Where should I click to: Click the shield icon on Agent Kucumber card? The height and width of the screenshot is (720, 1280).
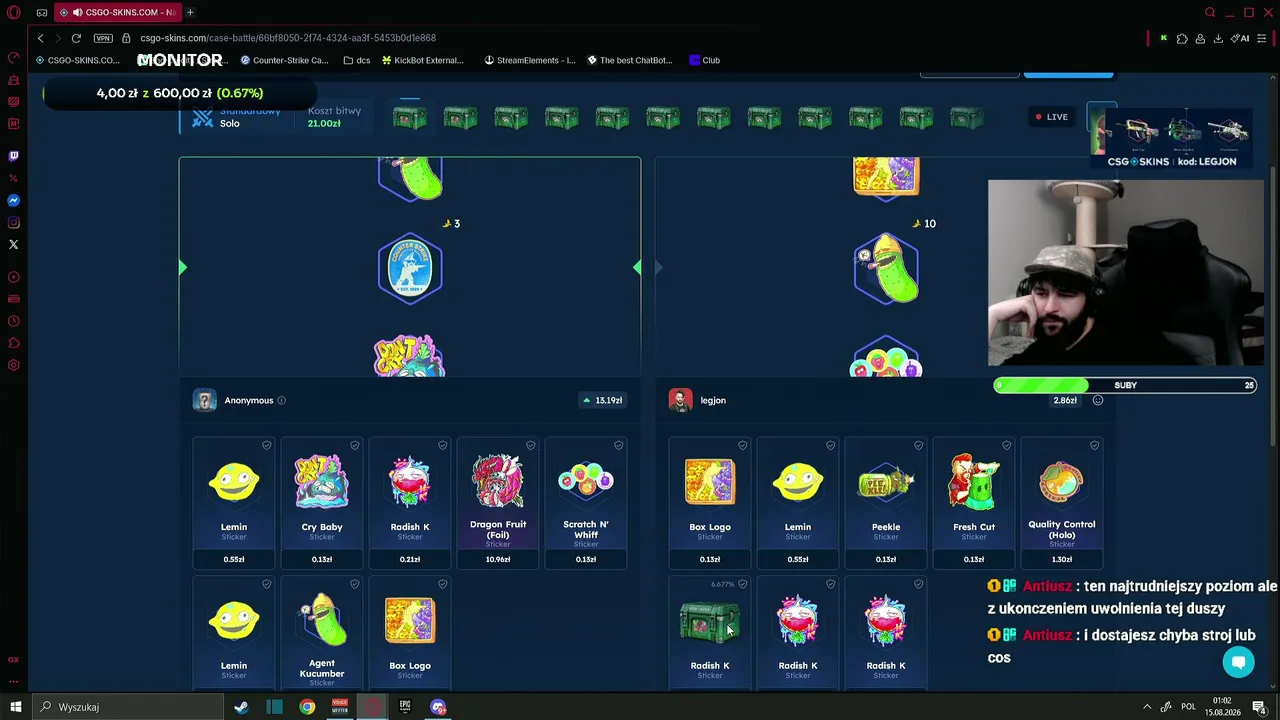click(x=354, y=584)
